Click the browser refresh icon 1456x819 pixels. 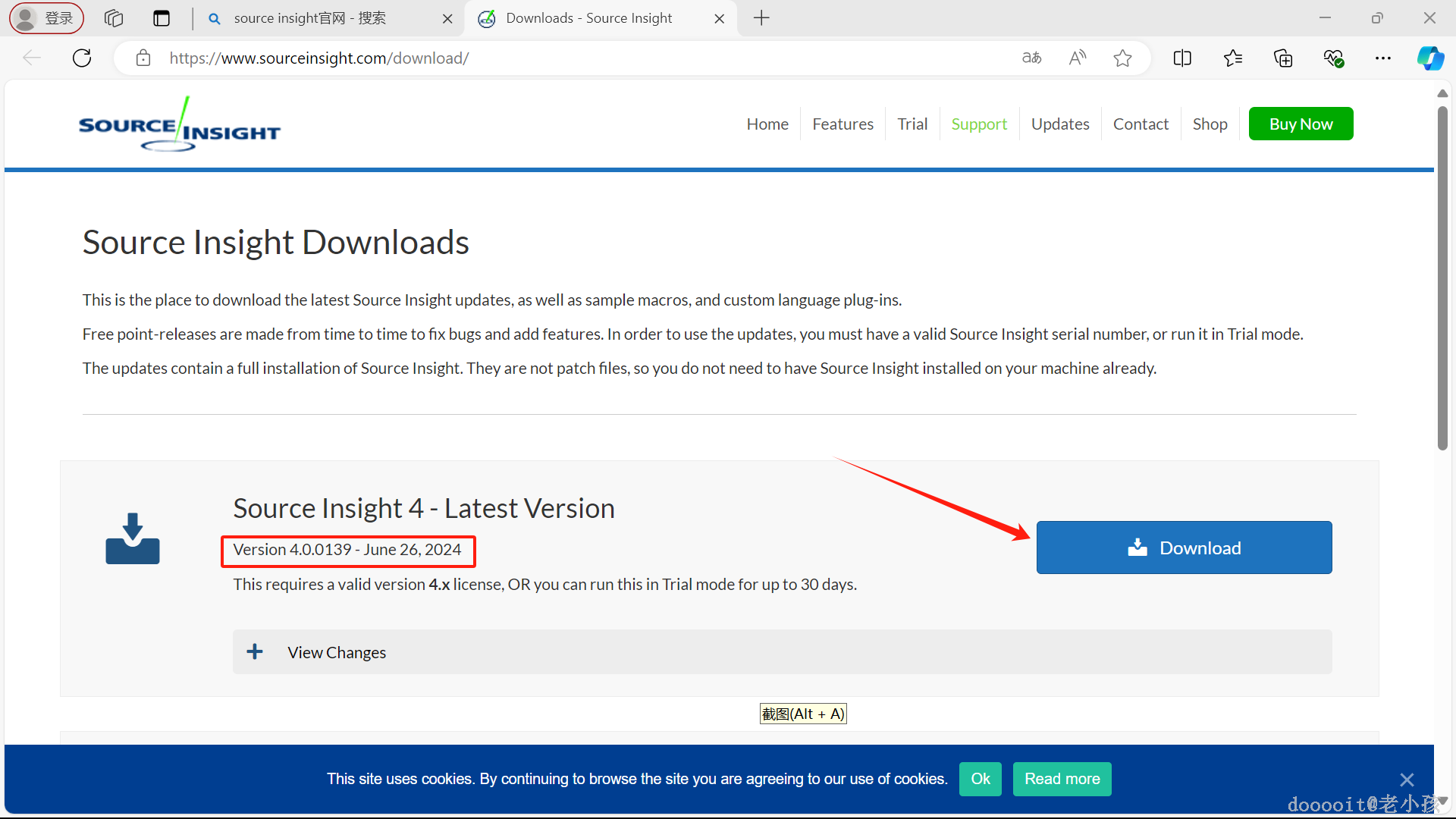(x=82, y=58)
